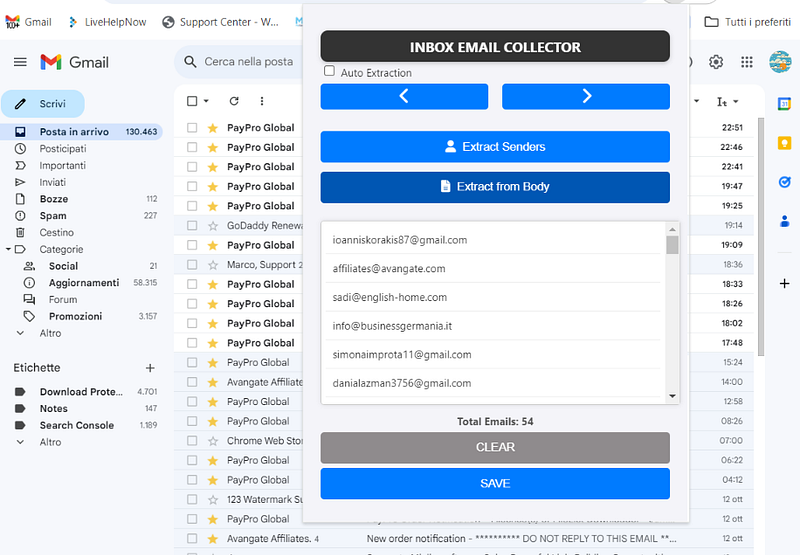Click Scrivi to compose an email
Image resolution: width=800 pixels, height=555 pixels.
pos(43,104)
